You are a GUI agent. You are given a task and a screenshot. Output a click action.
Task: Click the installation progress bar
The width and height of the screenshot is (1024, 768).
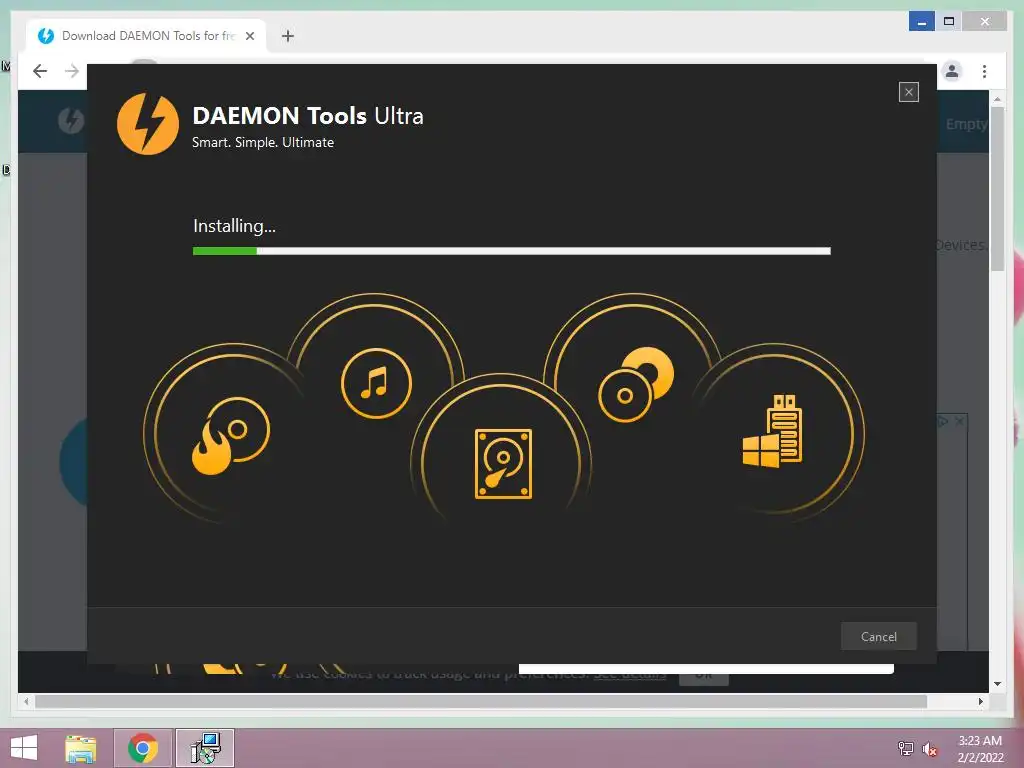coord(511,251)
